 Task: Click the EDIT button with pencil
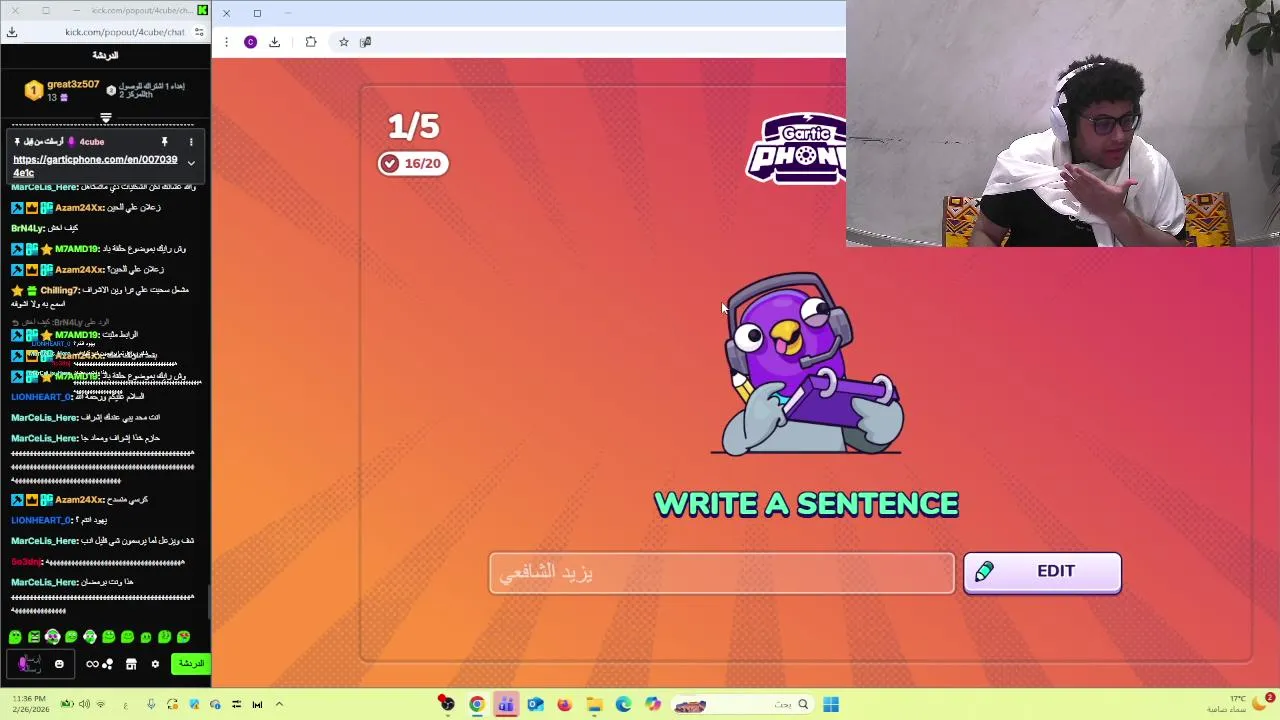click(1042, 572)
